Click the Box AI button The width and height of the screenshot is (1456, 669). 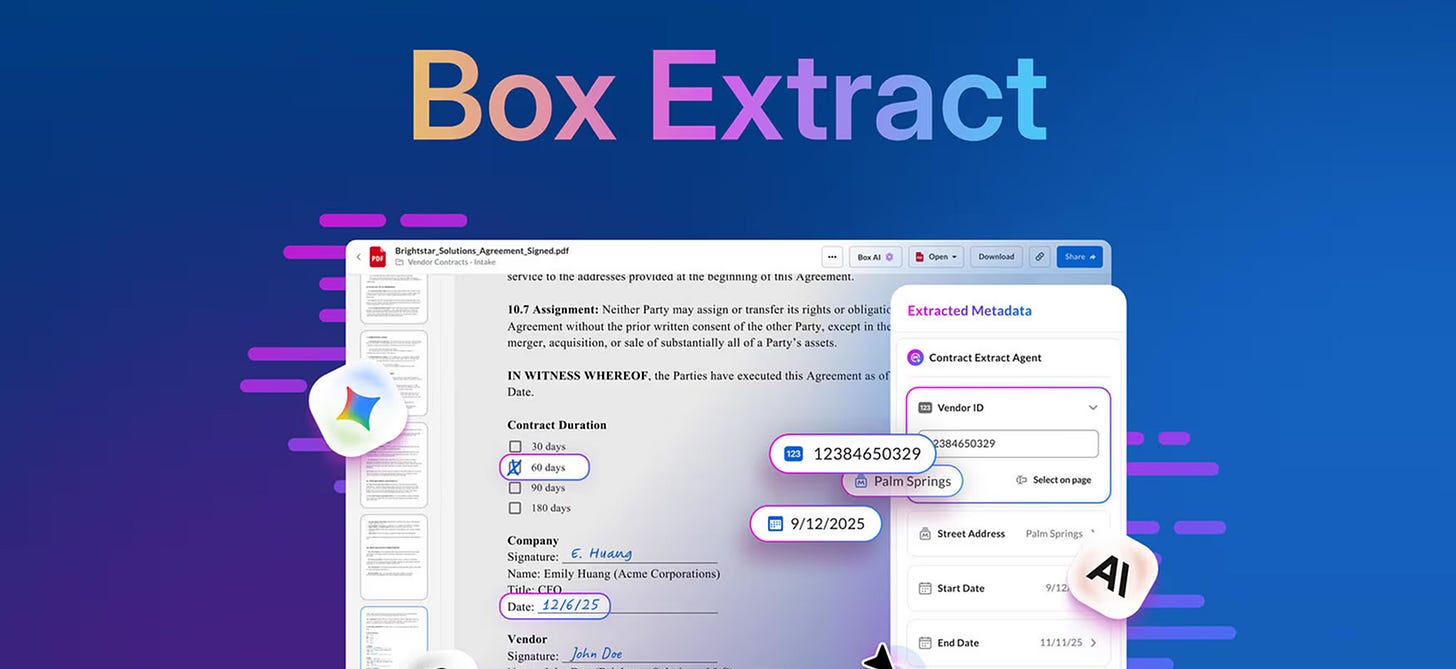[876, 257]
